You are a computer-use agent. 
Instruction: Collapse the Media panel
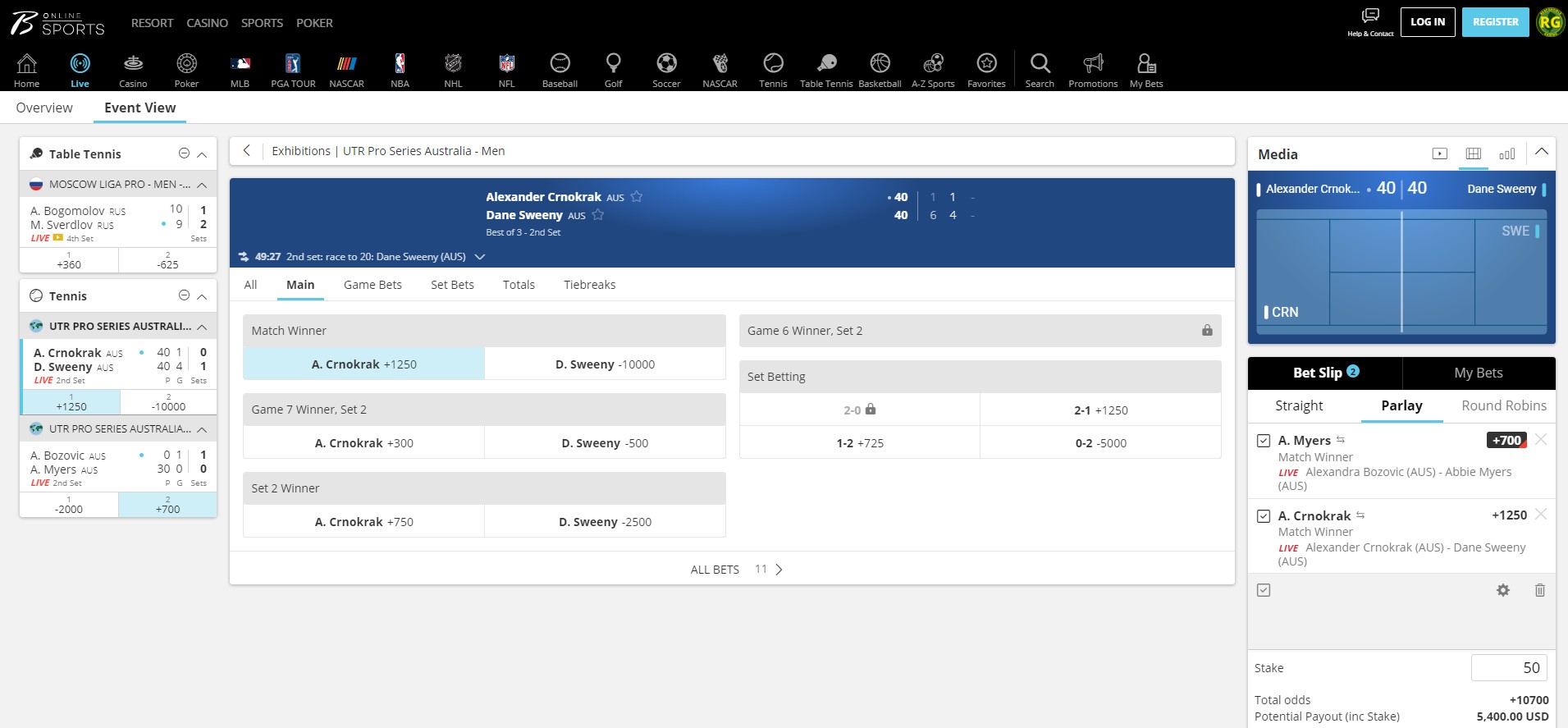1542,152
